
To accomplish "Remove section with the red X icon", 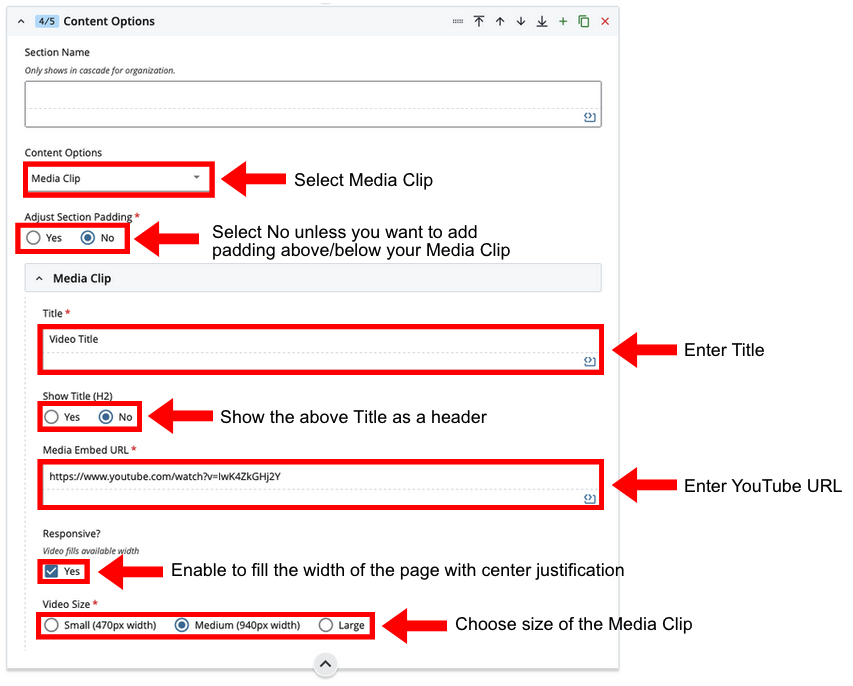I will [605, 21].
